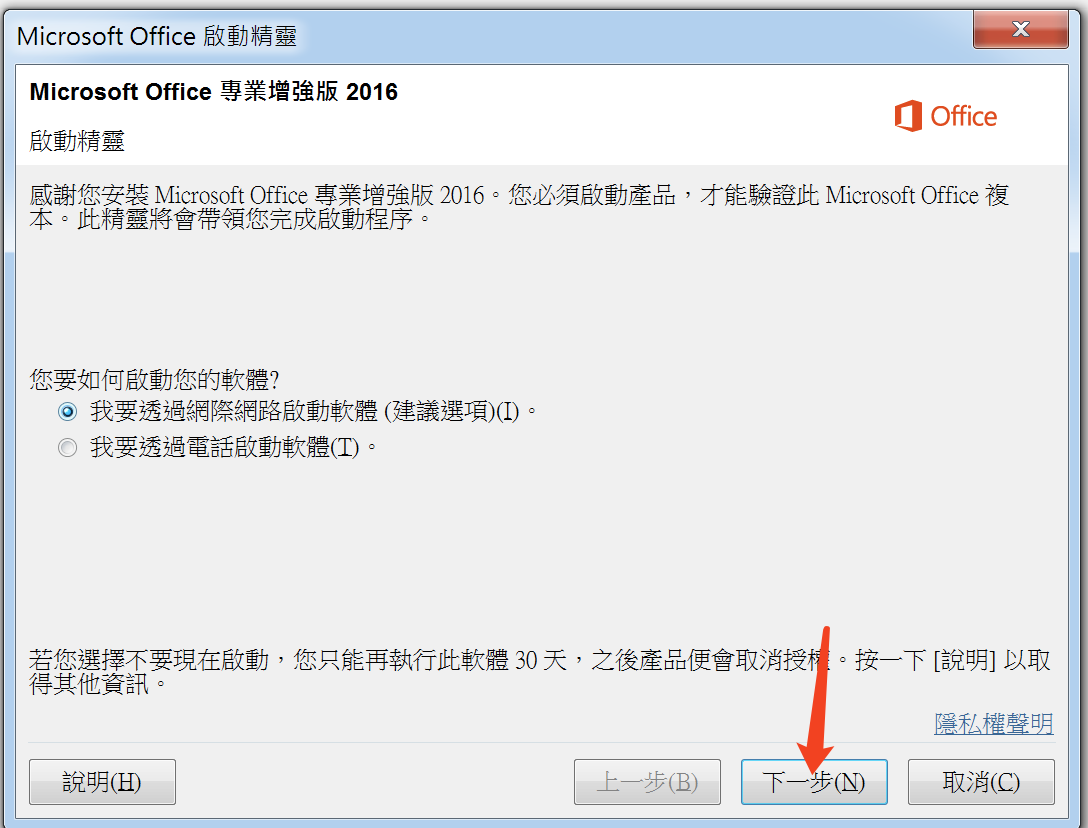Cancel the wizard with 取消(C)
1088x828 pixels.
point(981,782)
